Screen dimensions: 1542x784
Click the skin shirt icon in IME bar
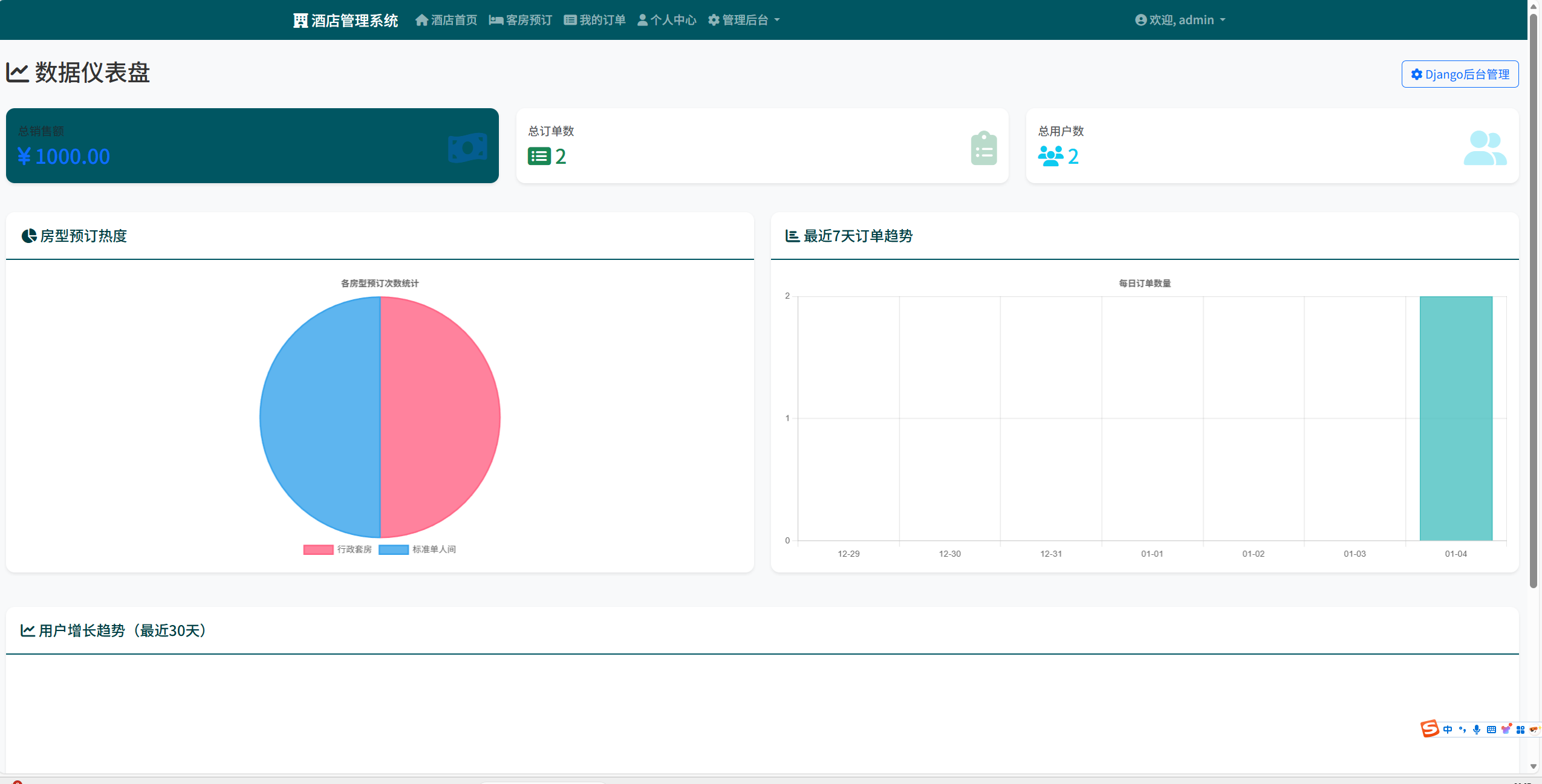(1506, 729)
